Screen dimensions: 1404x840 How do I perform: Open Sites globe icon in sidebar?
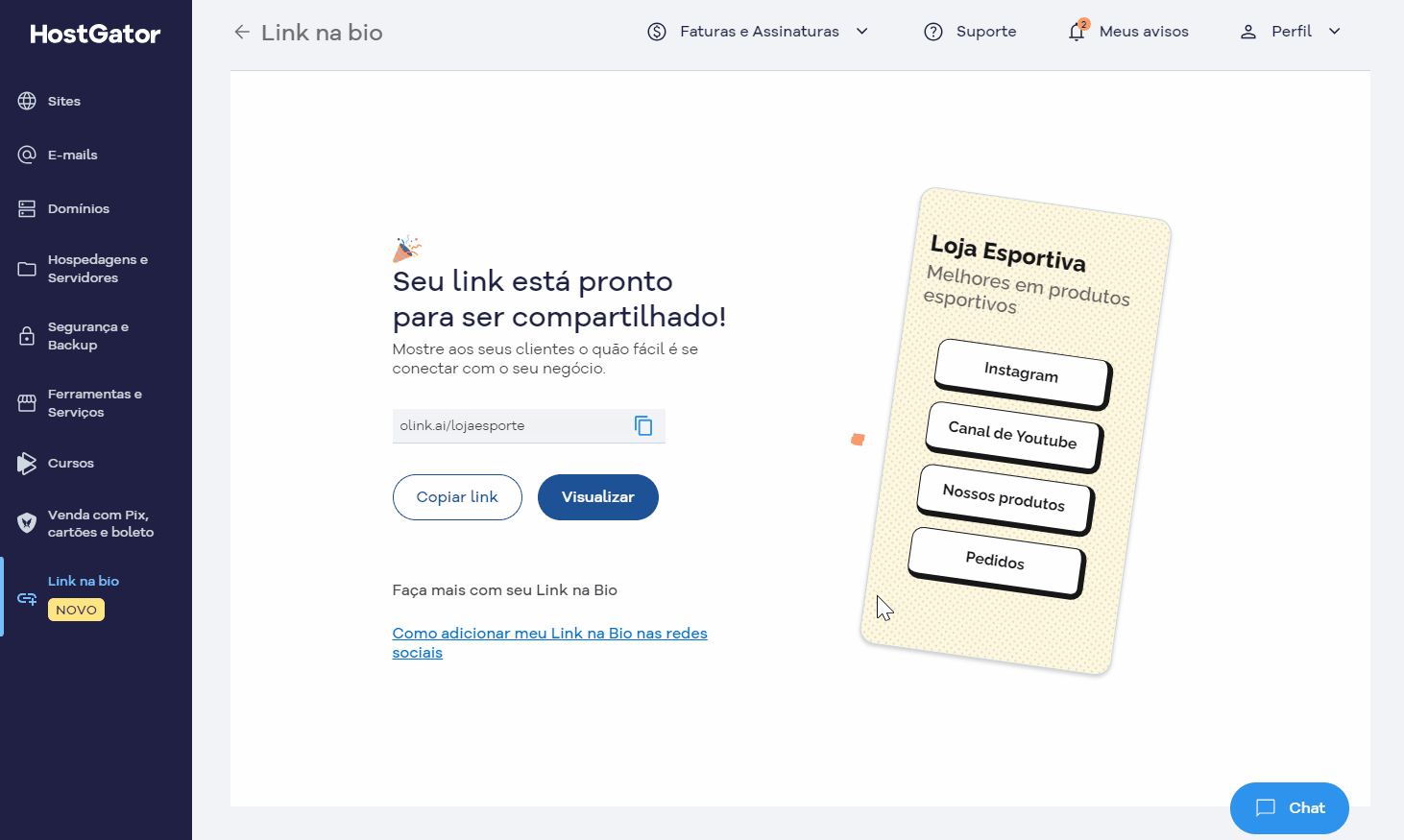27,101
